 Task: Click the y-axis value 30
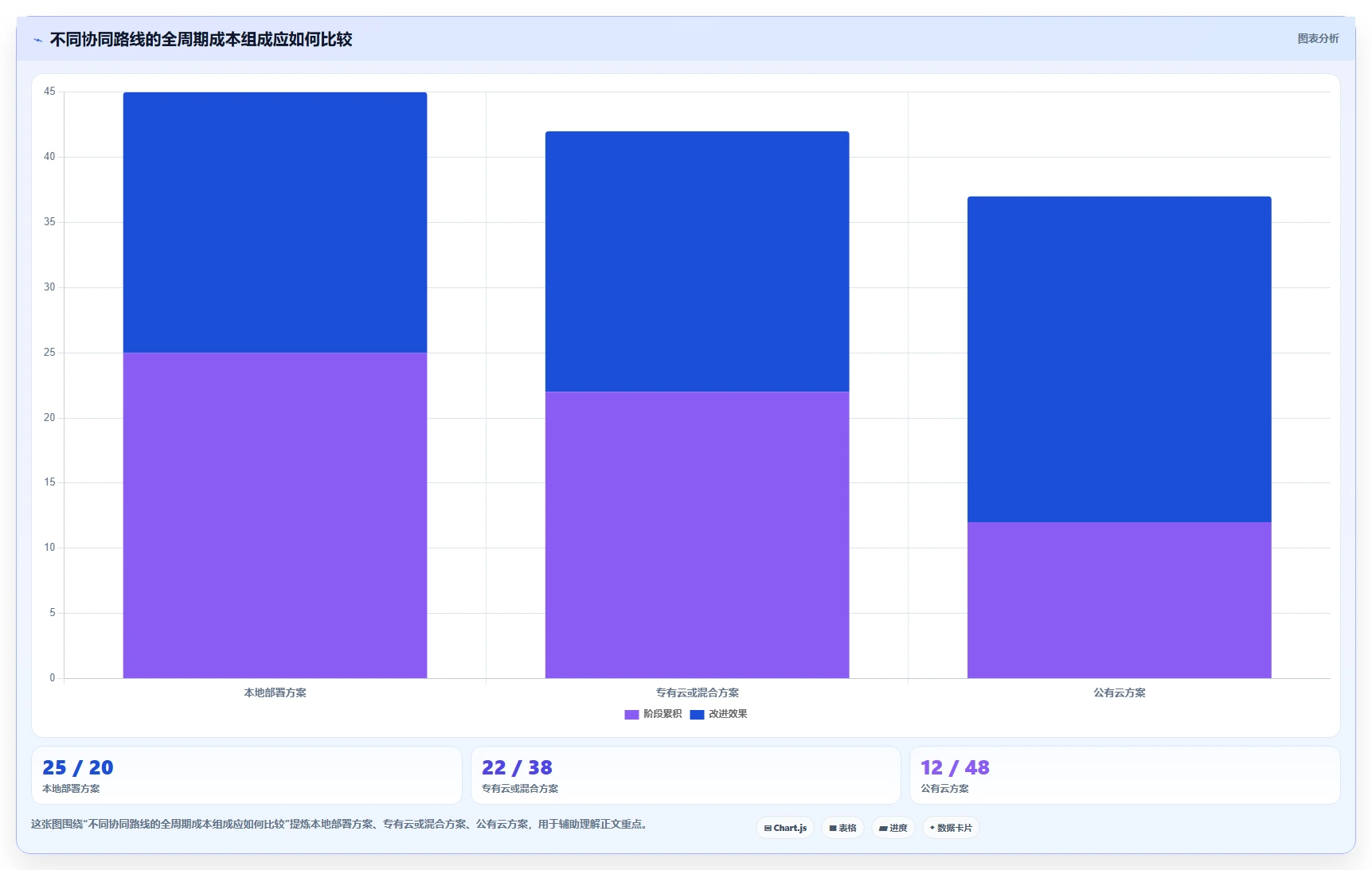click(49, 287)
